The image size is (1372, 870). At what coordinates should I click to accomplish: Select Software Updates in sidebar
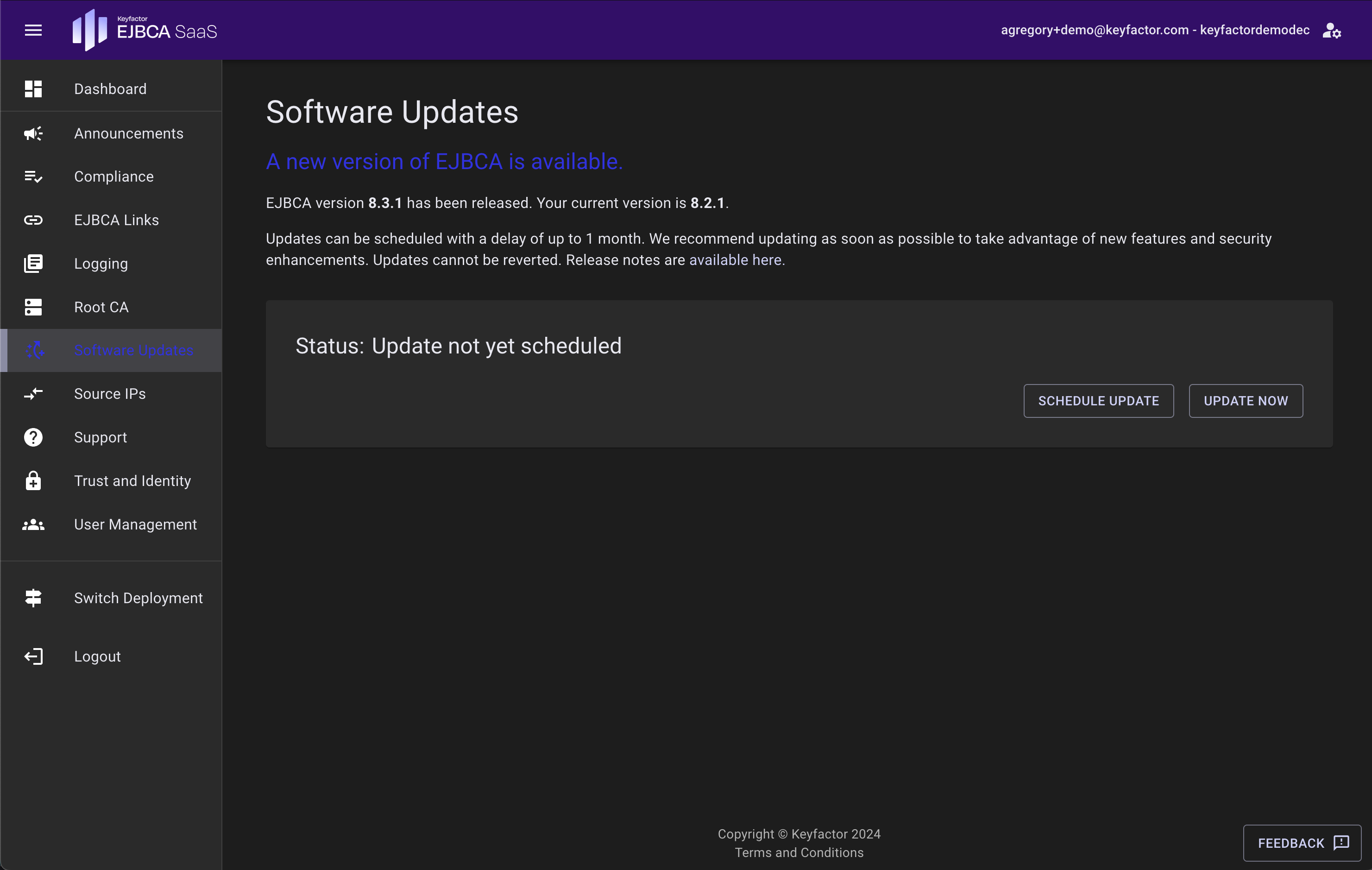click(x=133, y=350)
